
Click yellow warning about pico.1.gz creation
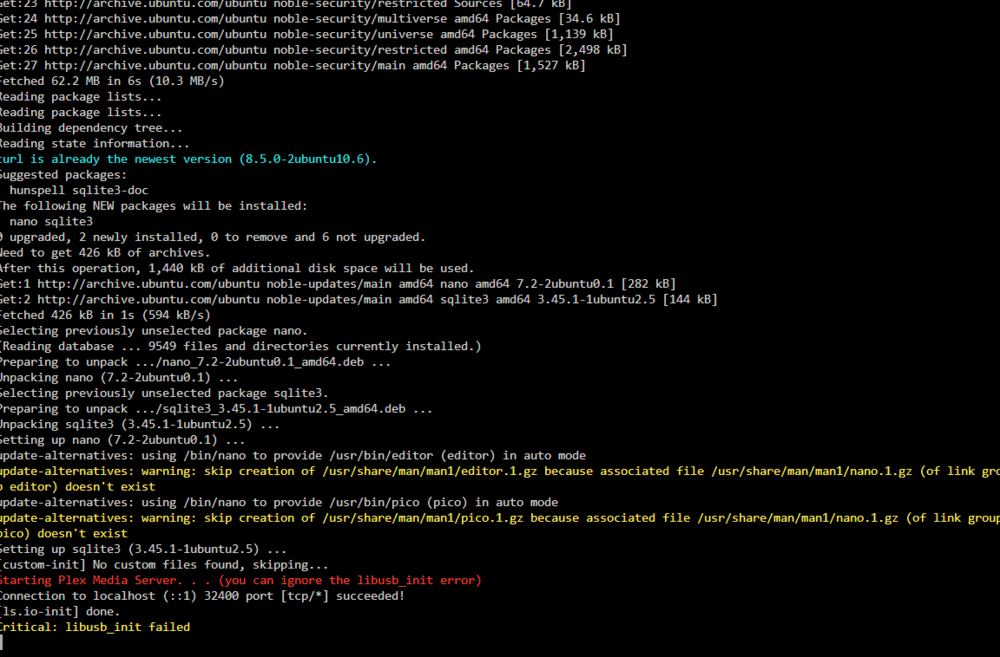coord(500,518)
